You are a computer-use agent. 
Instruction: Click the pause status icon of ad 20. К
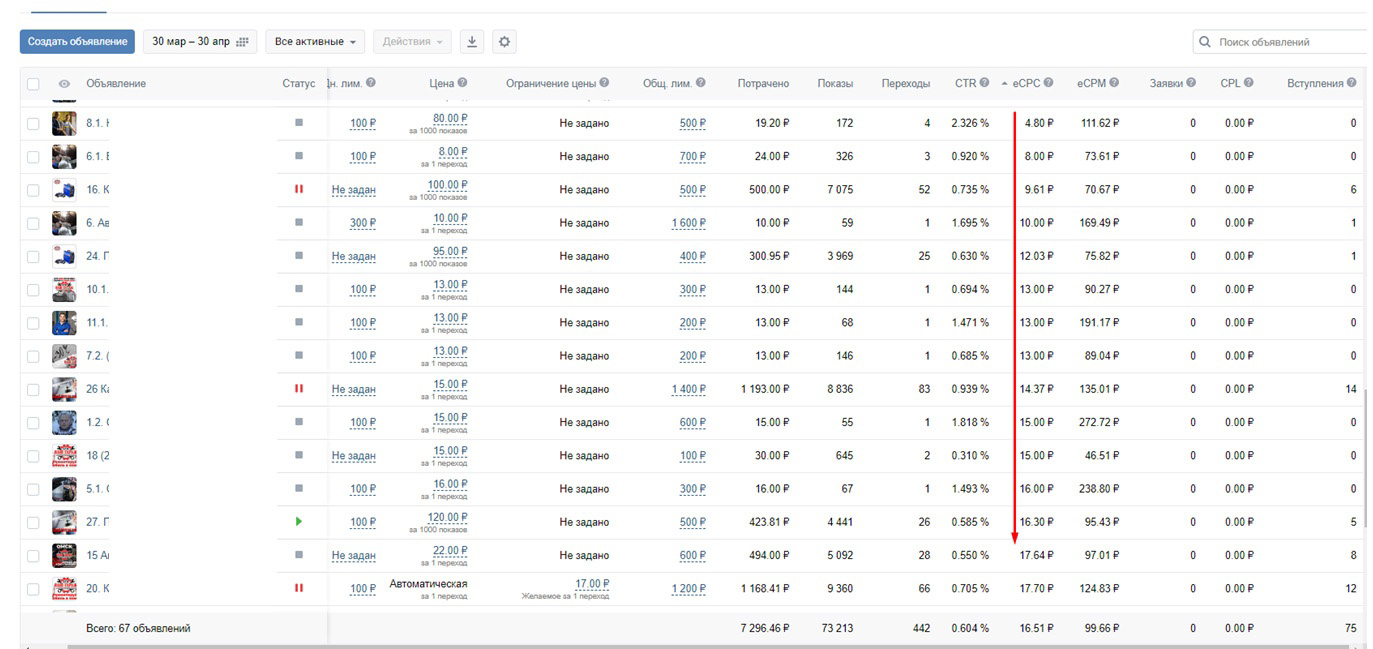[x=298, y=588]
